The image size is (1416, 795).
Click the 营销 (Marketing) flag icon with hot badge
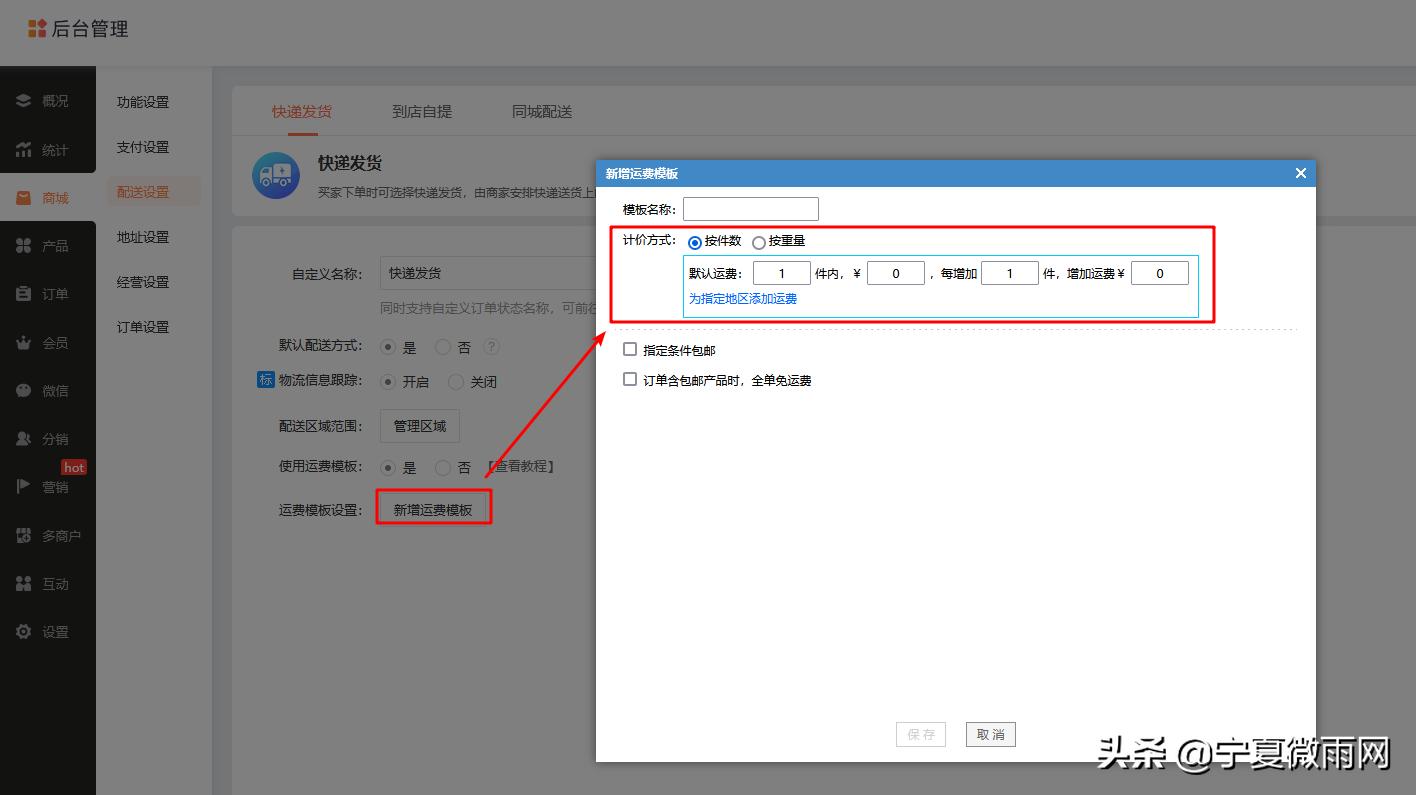tap(23, 487)
